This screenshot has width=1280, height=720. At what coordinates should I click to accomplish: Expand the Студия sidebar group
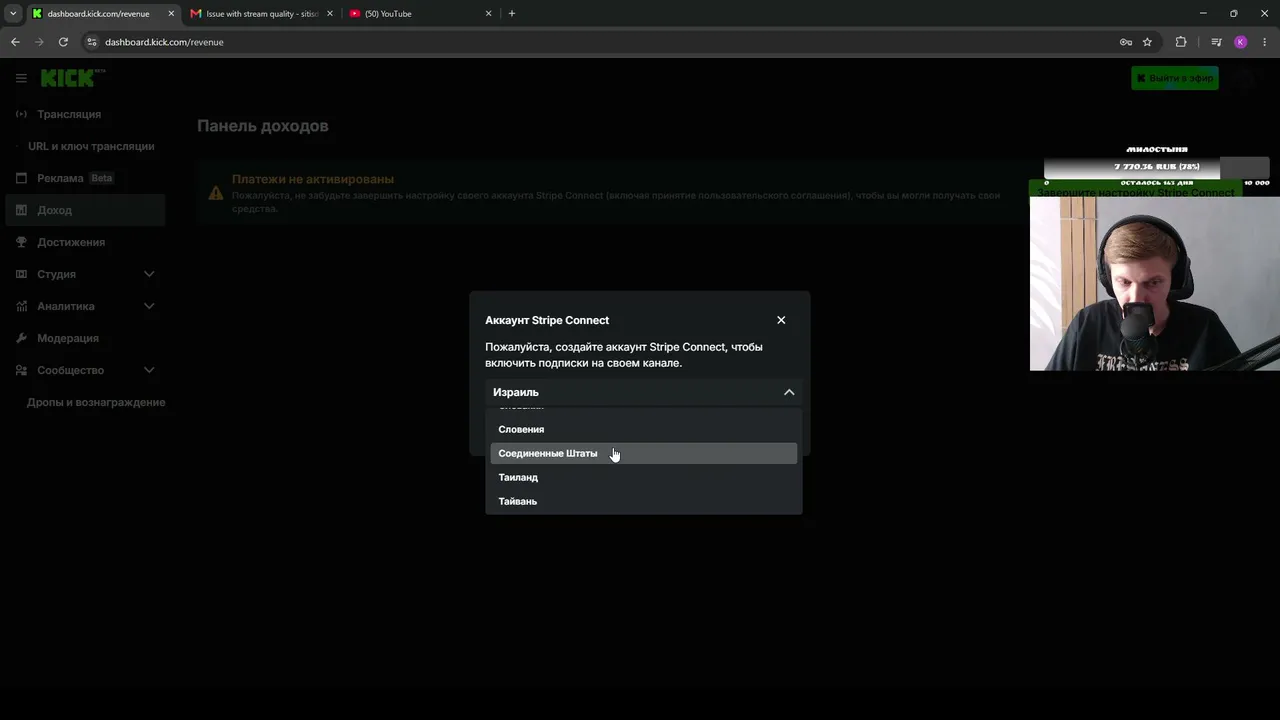tap(86, 274)
